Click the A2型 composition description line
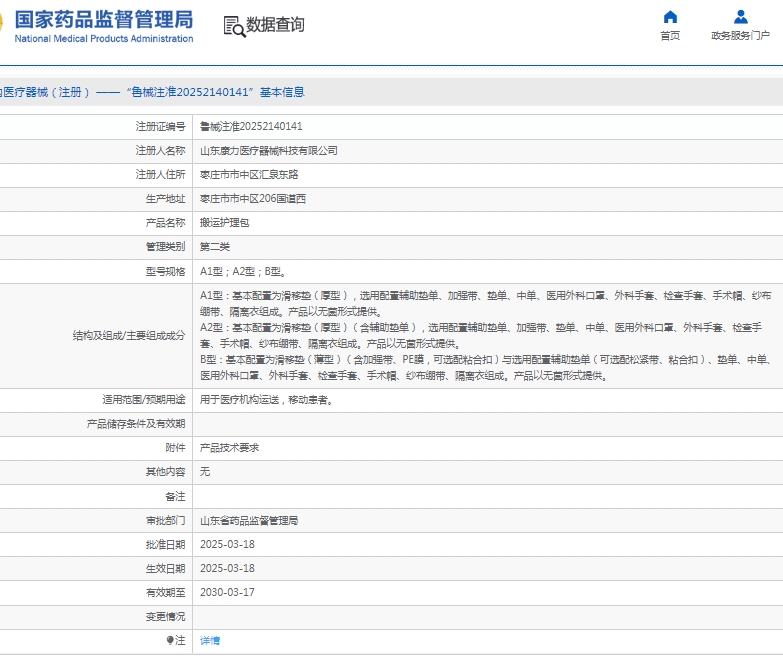The image size is (783, 662). pyautogui.click(x=481, y=335)
